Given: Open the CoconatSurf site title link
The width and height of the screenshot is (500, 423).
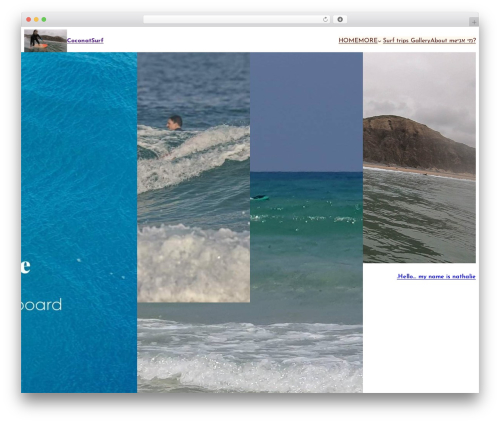Looking at the screenshot, I should click(x=85, y=41).
